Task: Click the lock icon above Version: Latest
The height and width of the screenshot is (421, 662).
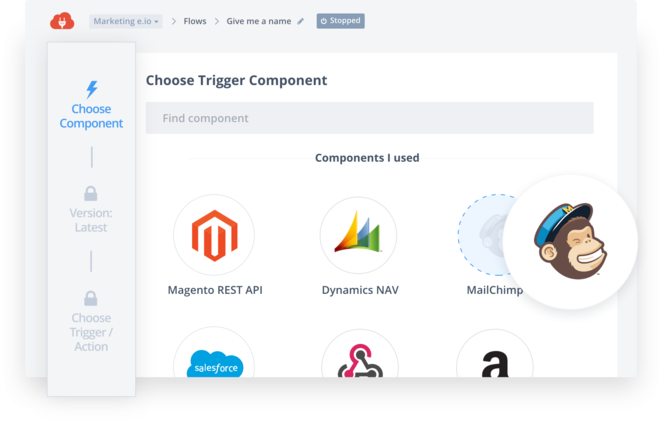Action: click(91, 194)
